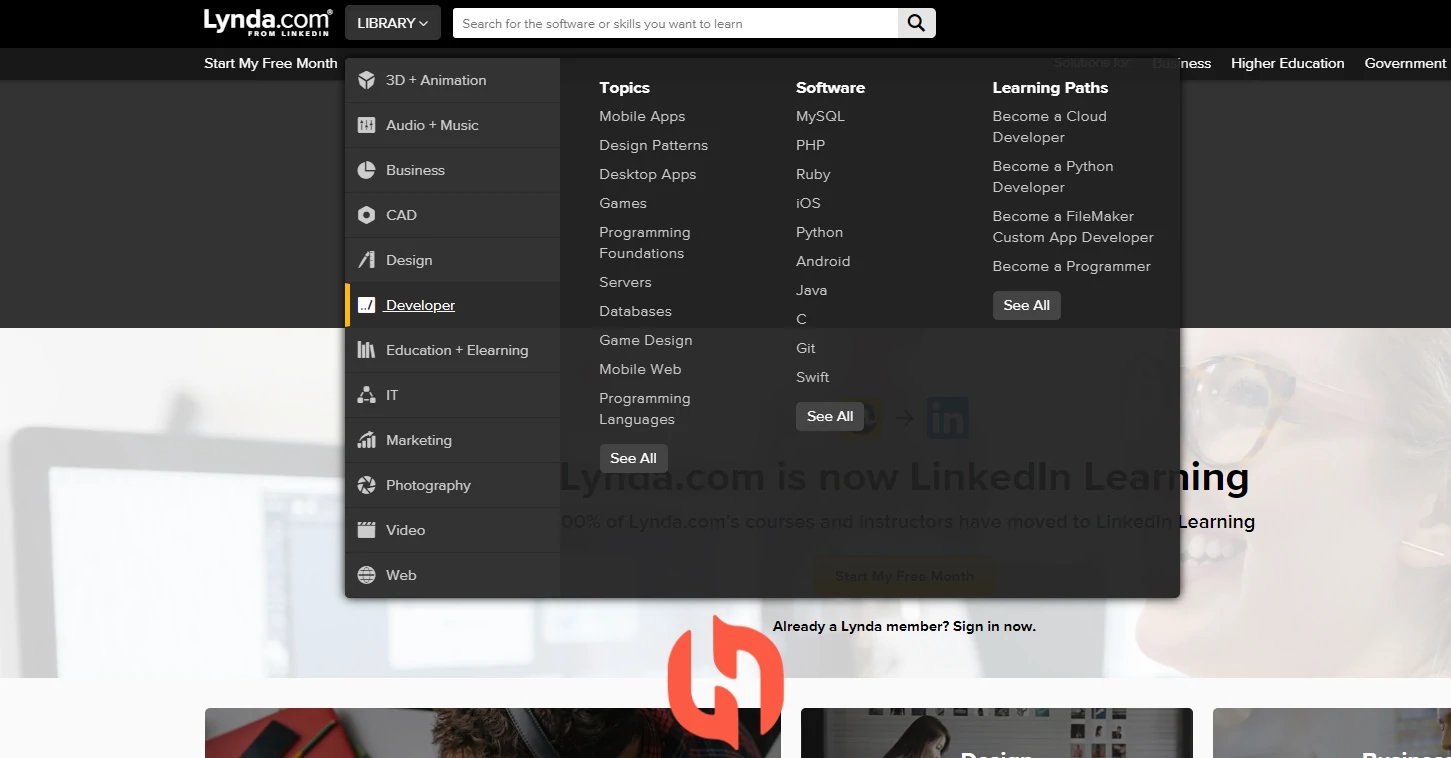
Task: Select the Games topic
Action: (x=623, y=203)
